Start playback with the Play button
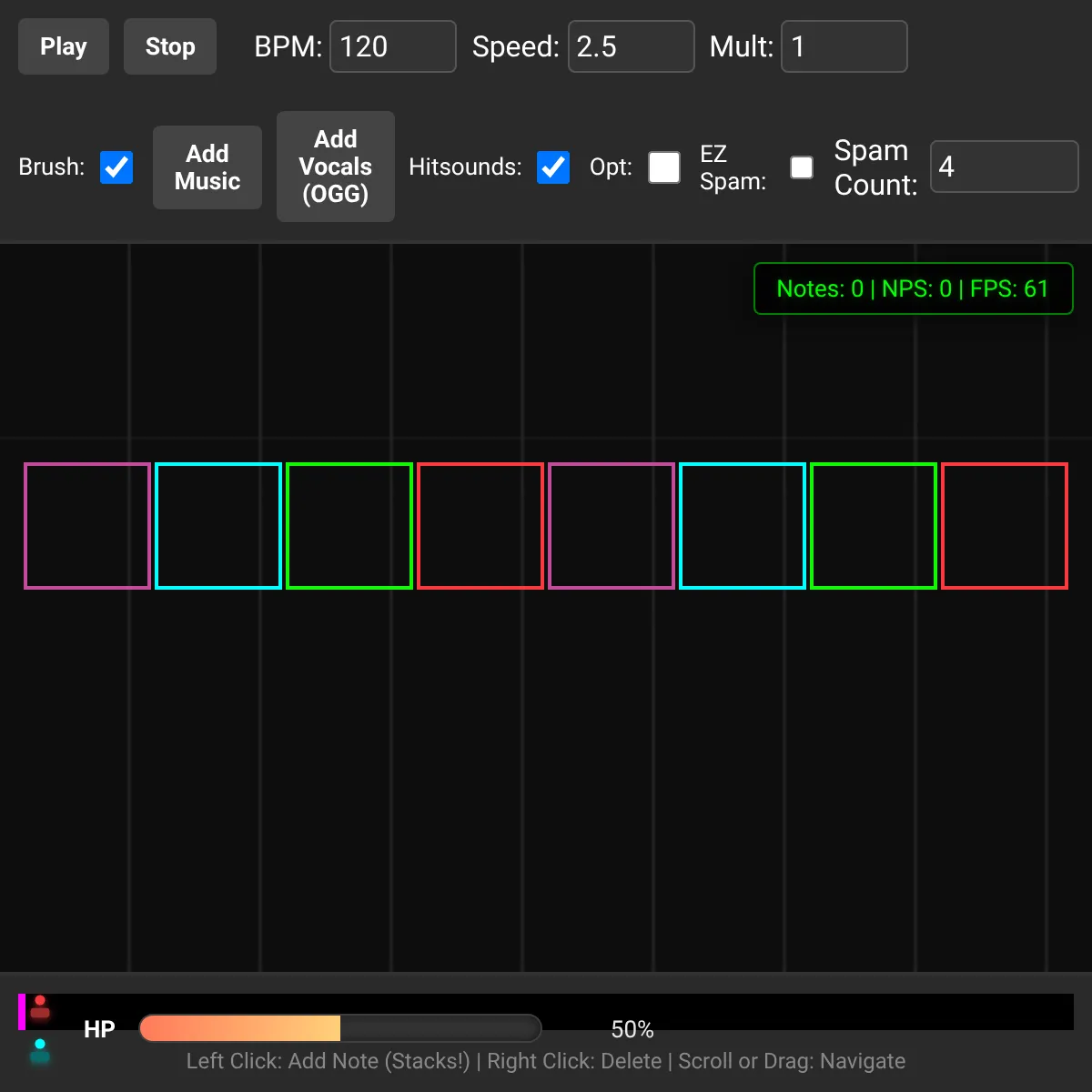1092x1092 pixels. point(64,46)
